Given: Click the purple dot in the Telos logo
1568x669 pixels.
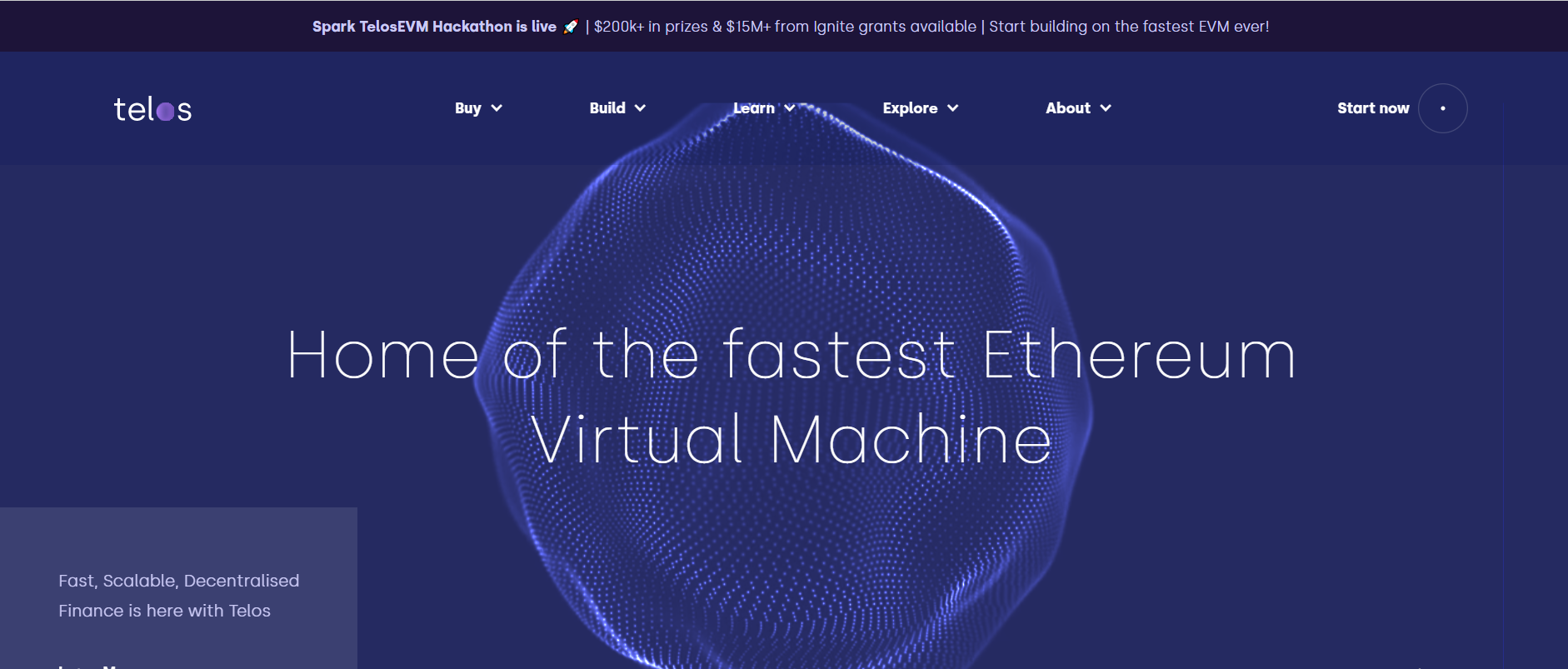Looking at the screenshot, I should click(x=165, y=112).
